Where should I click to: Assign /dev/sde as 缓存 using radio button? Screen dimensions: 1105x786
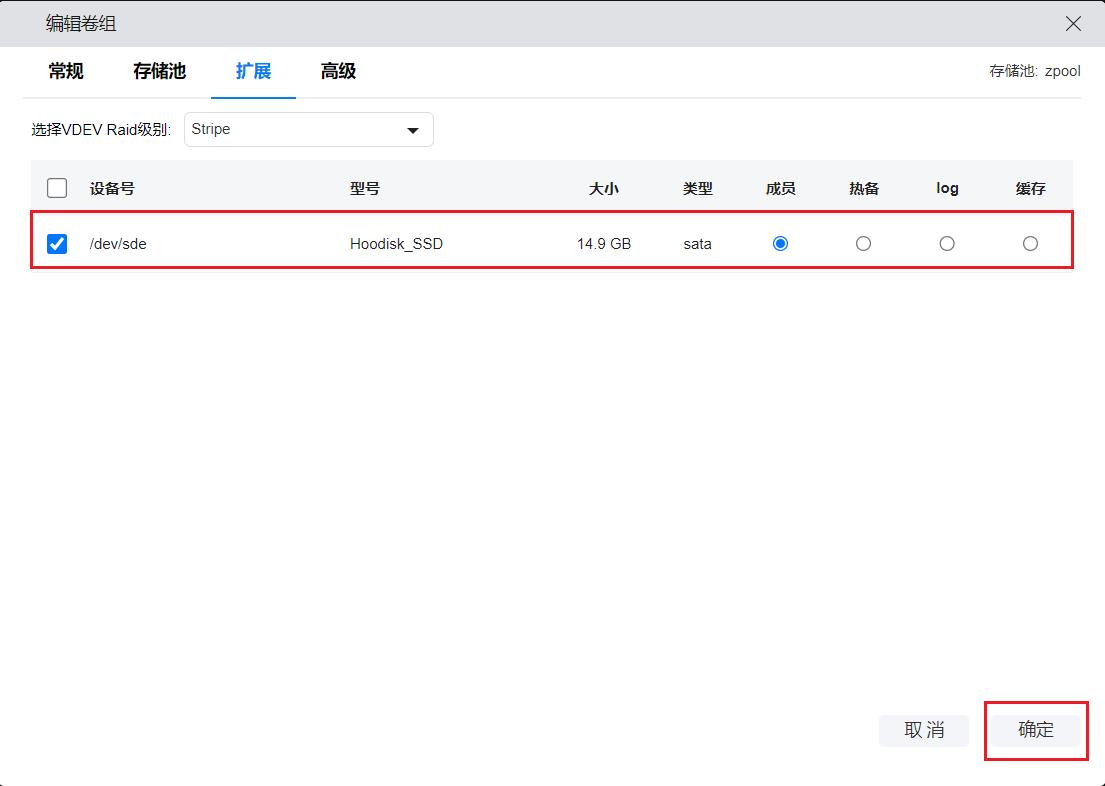pos(1030,243)
